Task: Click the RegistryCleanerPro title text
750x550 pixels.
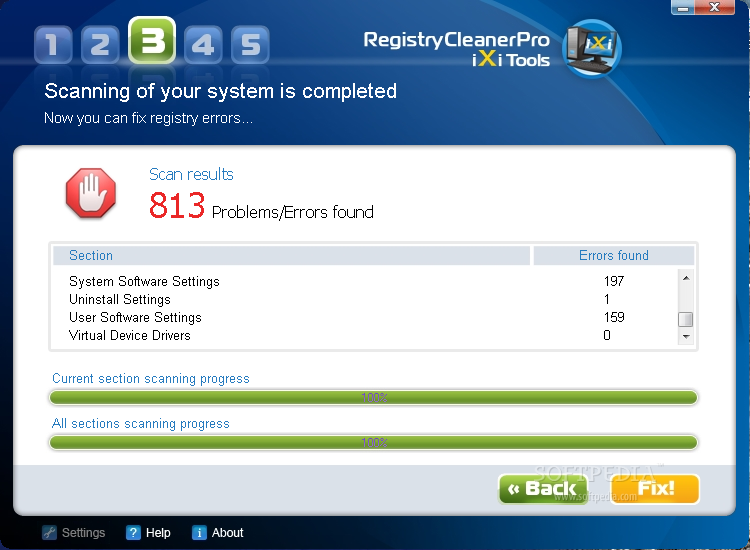Action: 456,40
